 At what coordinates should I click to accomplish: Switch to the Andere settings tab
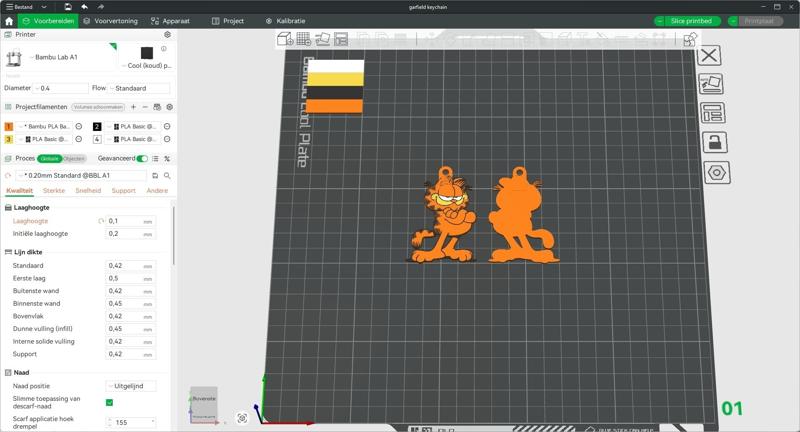click(x=157, y=191)
